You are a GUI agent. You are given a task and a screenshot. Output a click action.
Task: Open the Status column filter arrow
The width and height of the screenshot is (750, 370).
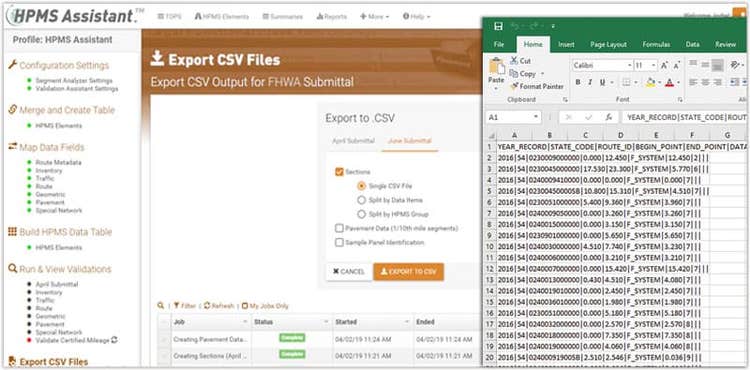coord(327,322)
